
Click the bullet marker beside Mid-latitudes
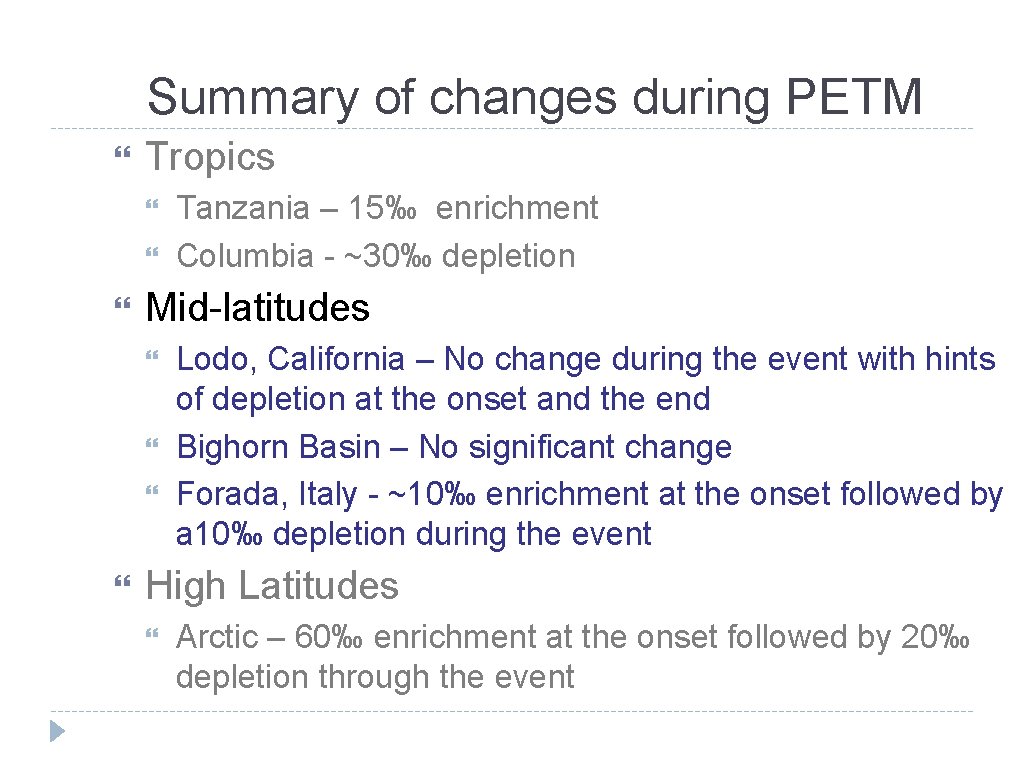124,305
